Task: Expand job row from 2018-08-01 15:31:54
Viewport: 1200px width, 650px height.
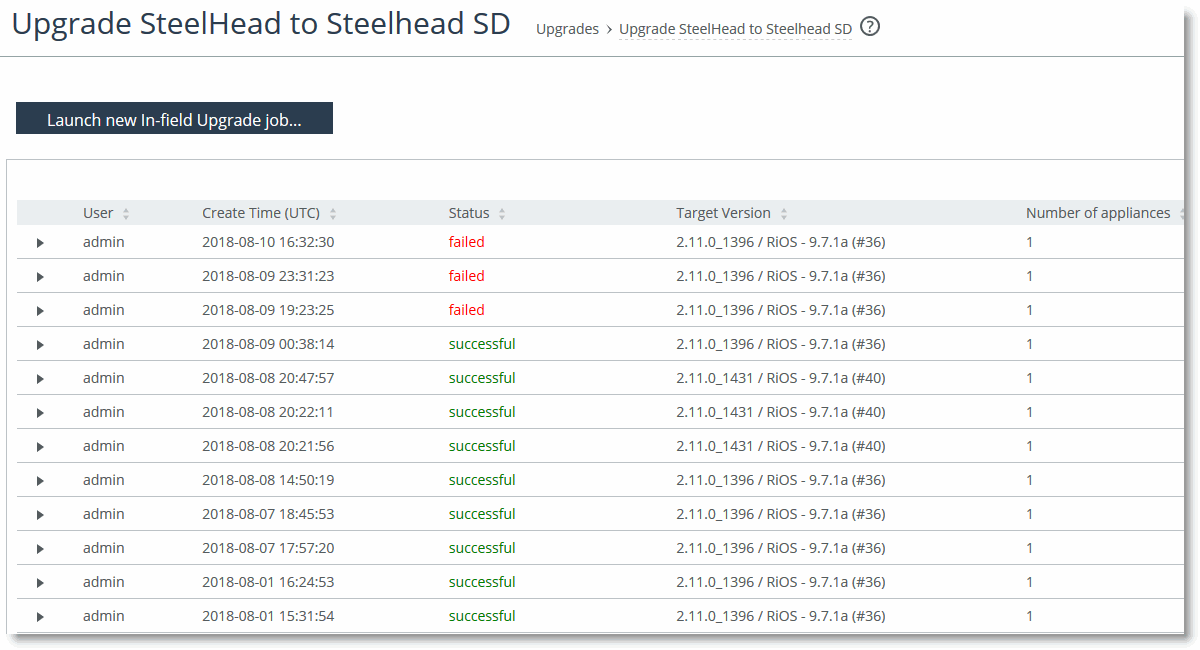Action: tap(40, 617)
